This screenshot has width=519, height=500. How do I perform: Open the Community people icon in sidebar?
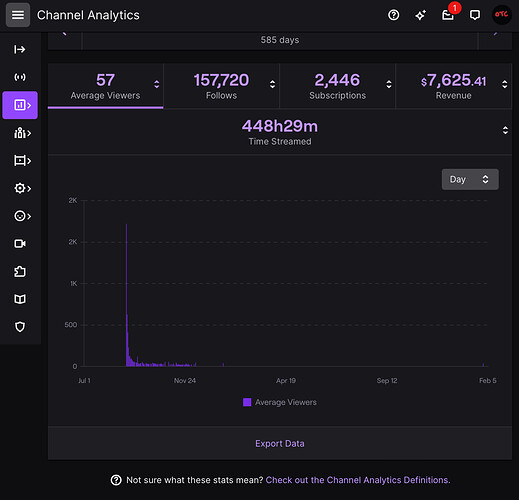[22, 133]
